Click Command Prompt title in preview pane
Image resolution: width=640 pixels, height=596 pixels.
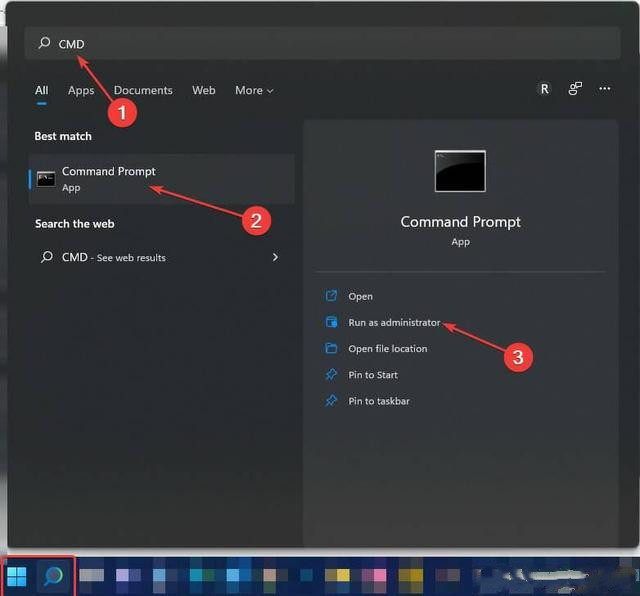[x=460, y=222]
